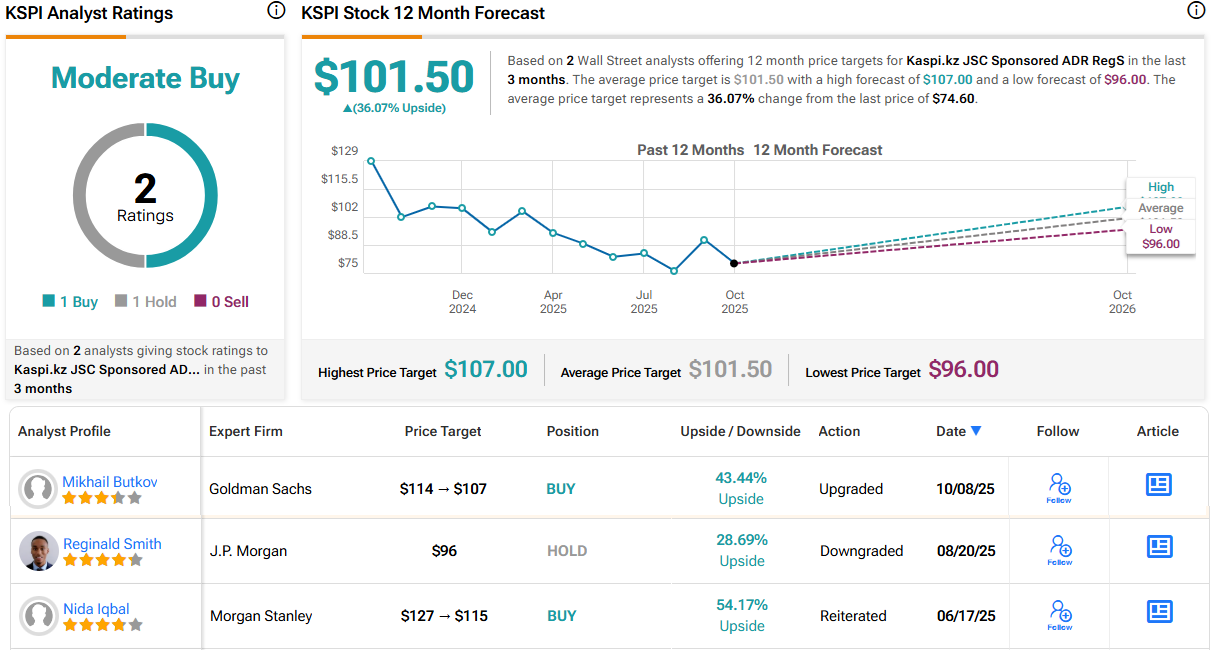Follow analyst Reginald Smith
1211x650 pixels.
click(x=1060, y=549)
